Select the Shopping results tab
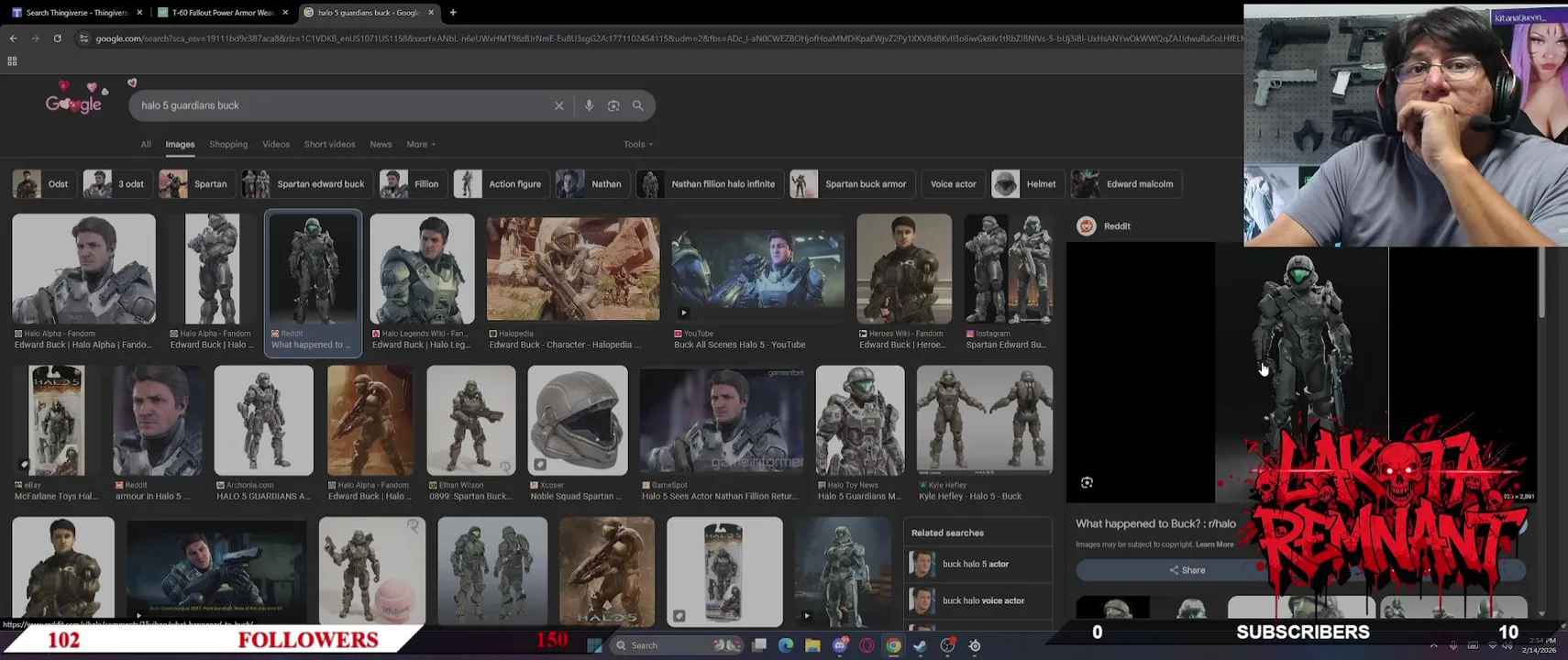The height and width of the screenshot is (660, 1568). 228,144
